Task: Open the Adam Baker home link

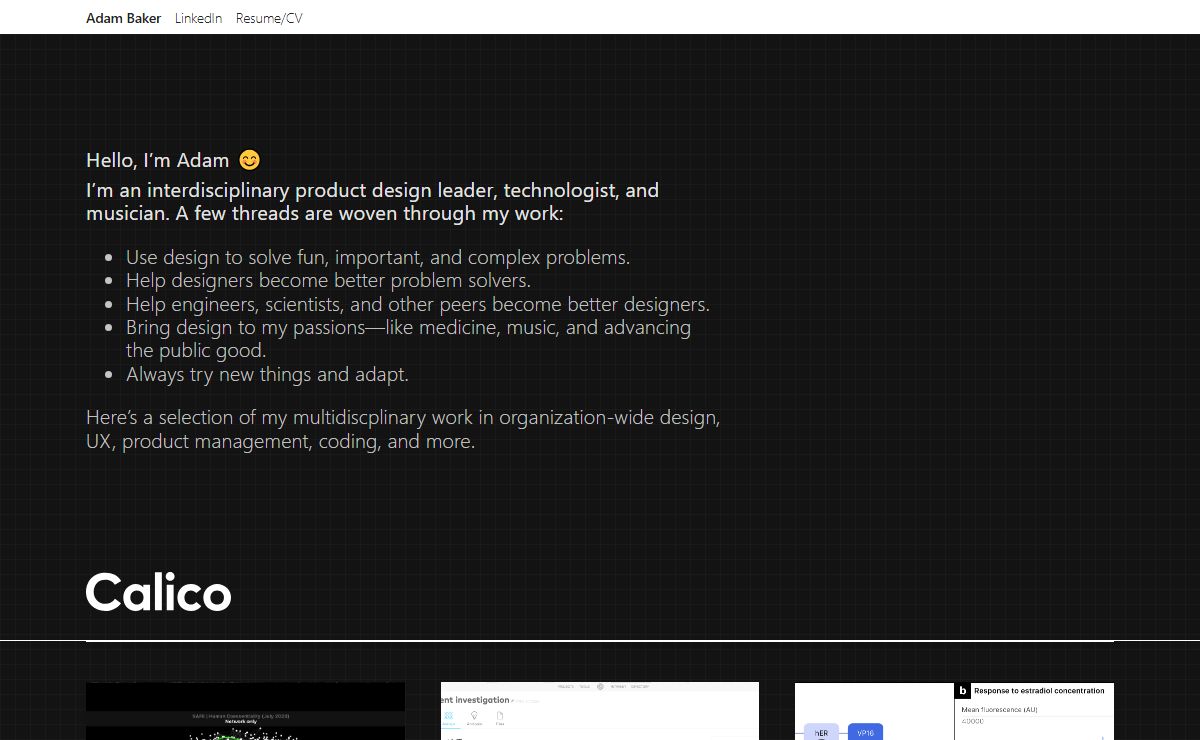Action: pyautogui.click(x=123, y=18)
